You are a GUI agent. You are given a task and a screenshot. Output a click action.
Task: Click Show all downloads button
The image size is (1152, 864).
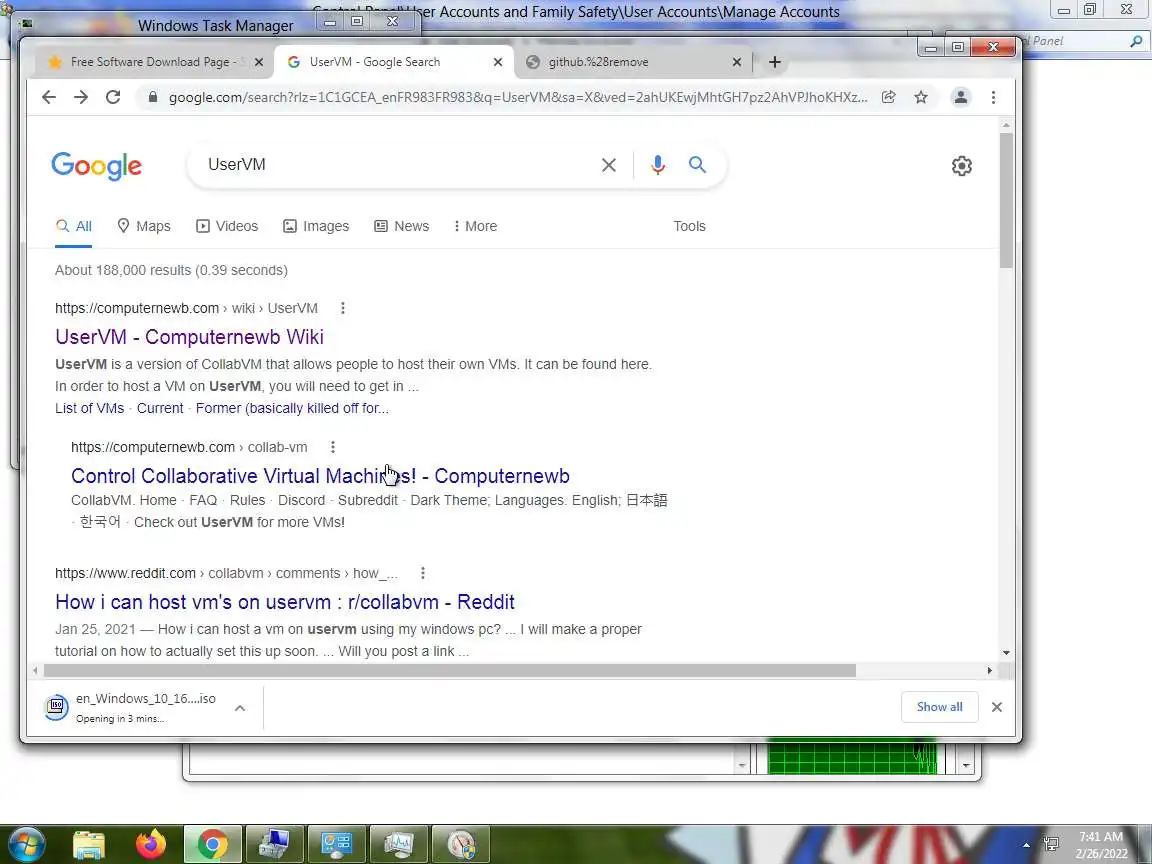pos(940,707)
